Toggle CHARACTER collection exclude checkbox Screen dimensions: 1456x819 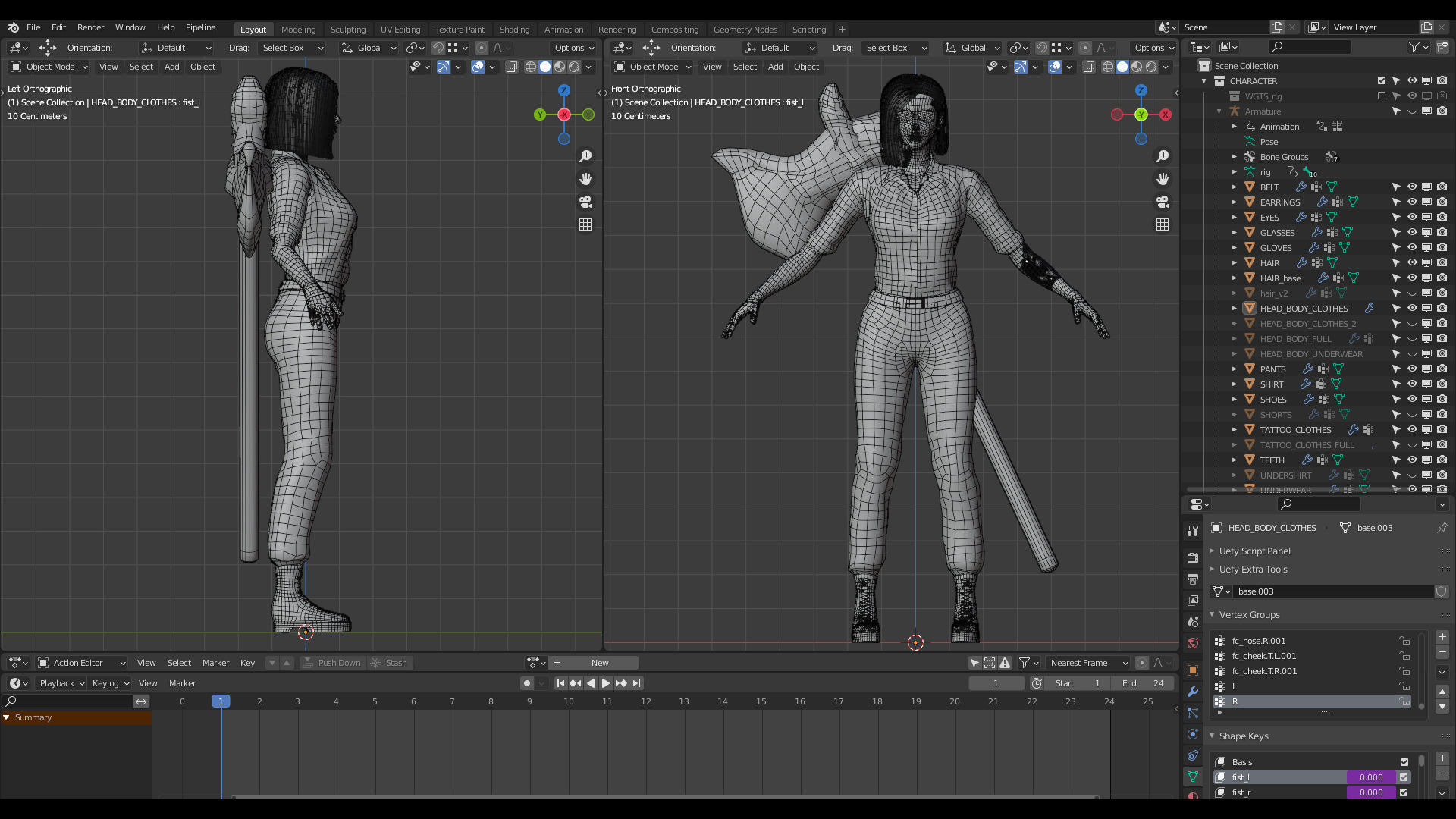click(x=1382, y=80)
